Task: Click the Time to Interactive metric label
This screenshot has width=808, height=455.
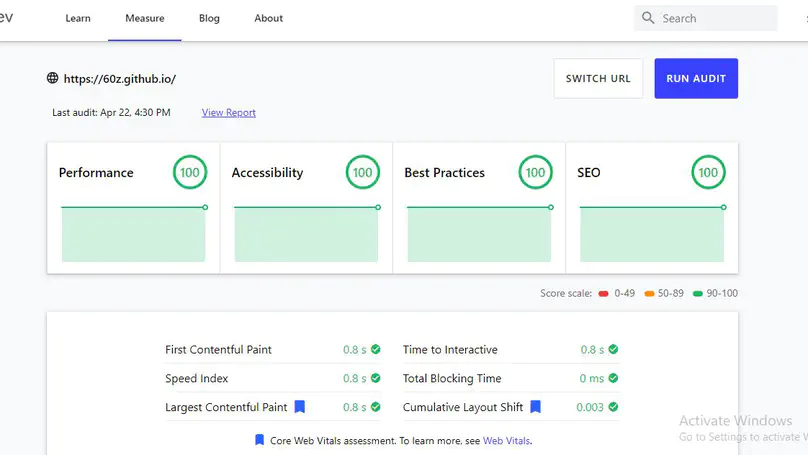Action: click(x=450, y=349)
